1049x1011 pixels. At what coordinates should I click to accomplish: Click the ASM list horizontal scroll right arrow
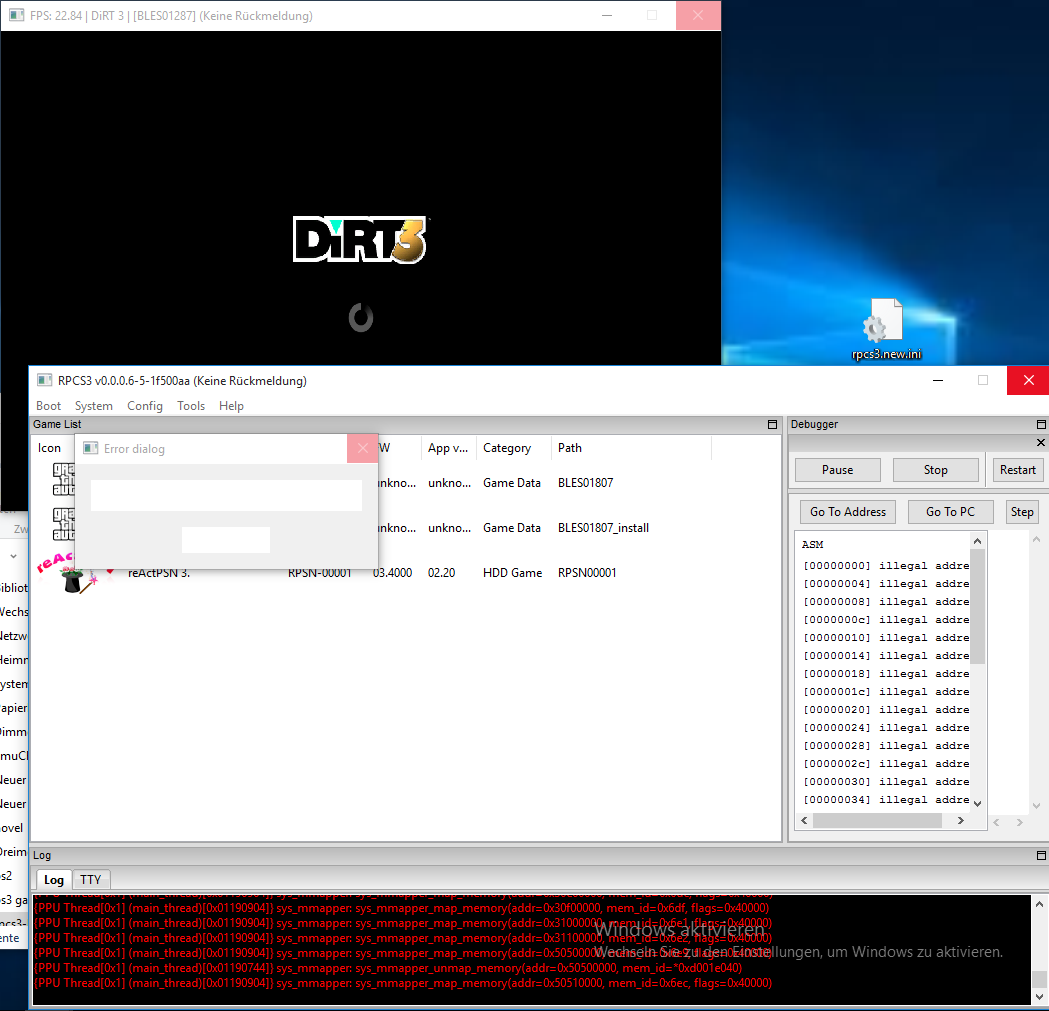[x=960, y=821]
